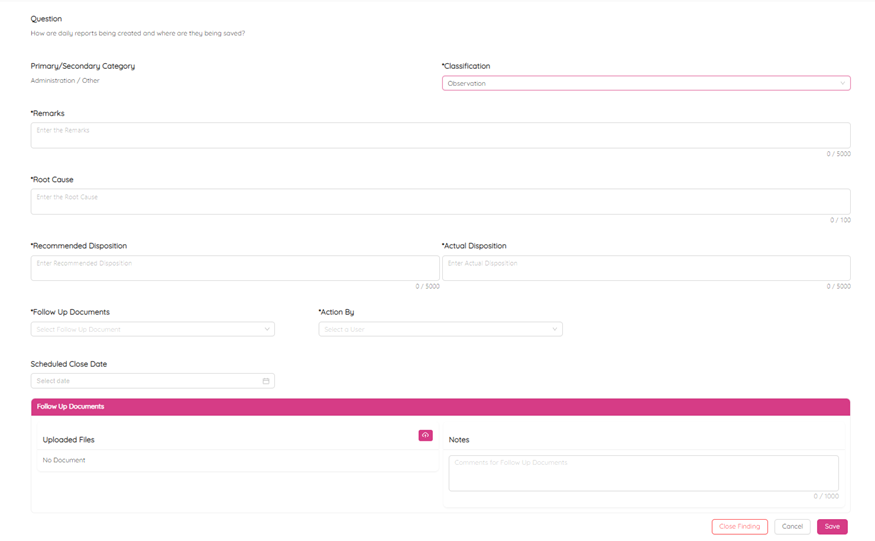Save the finding form

(x=832, y=527)
